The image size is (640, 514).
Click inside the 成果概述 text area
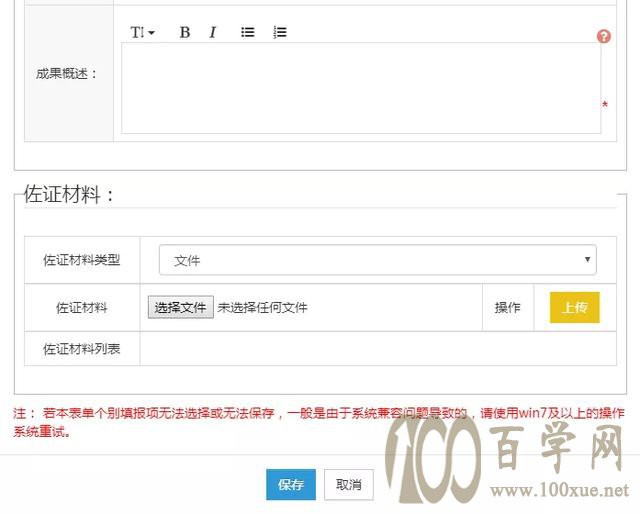tap(361, 88)
